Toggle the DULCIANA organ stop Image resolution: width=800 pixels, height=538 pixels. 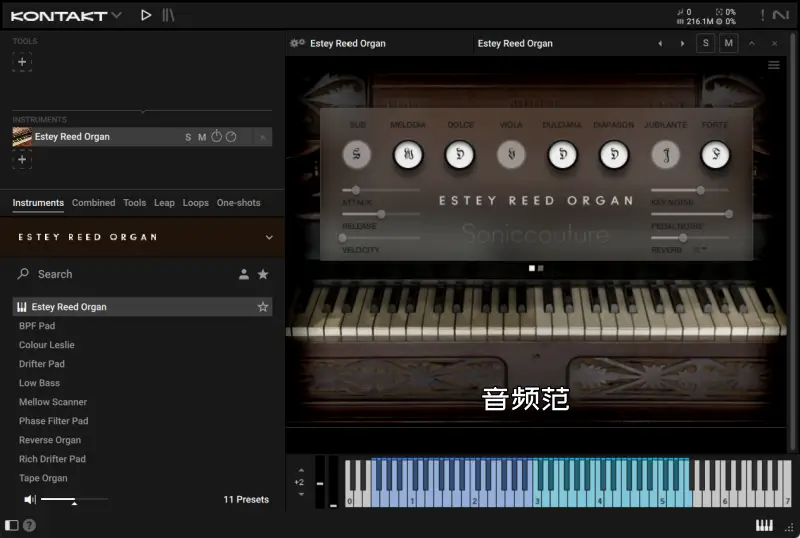click(562, 154)
